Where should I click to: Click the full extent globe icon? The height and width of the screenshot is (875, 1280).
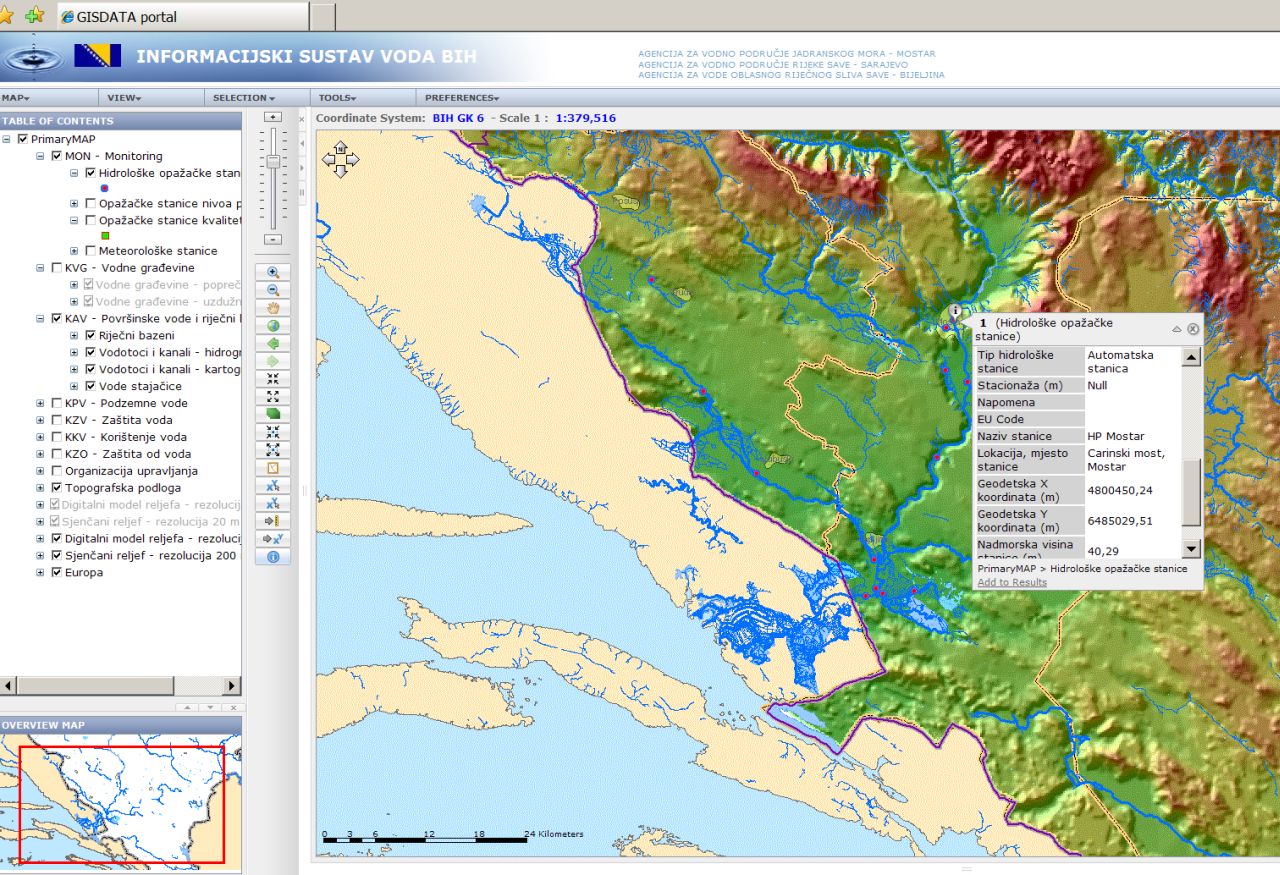273,326
